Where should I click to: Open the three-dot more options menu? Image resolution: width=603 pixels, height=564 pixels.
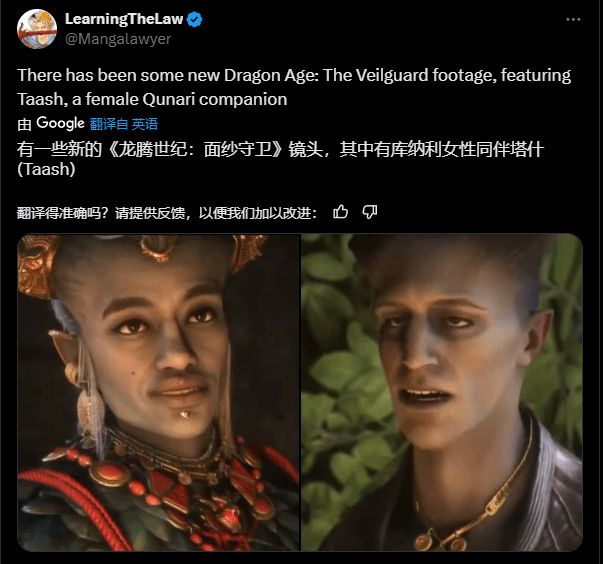point(573,20)
